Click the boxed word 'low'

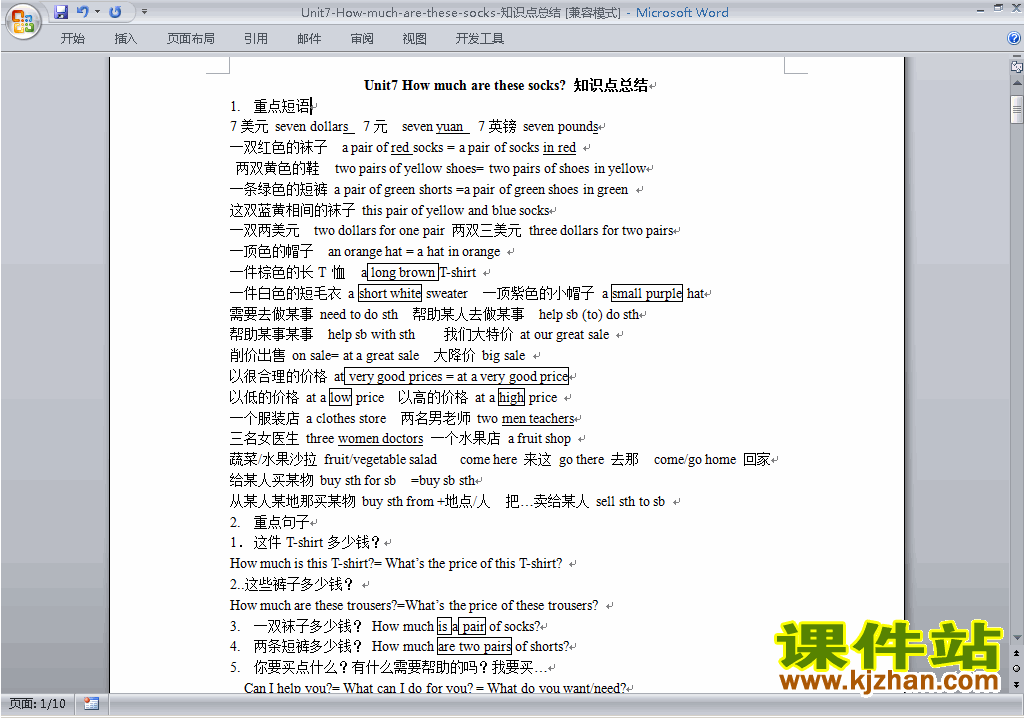point(340,397)
